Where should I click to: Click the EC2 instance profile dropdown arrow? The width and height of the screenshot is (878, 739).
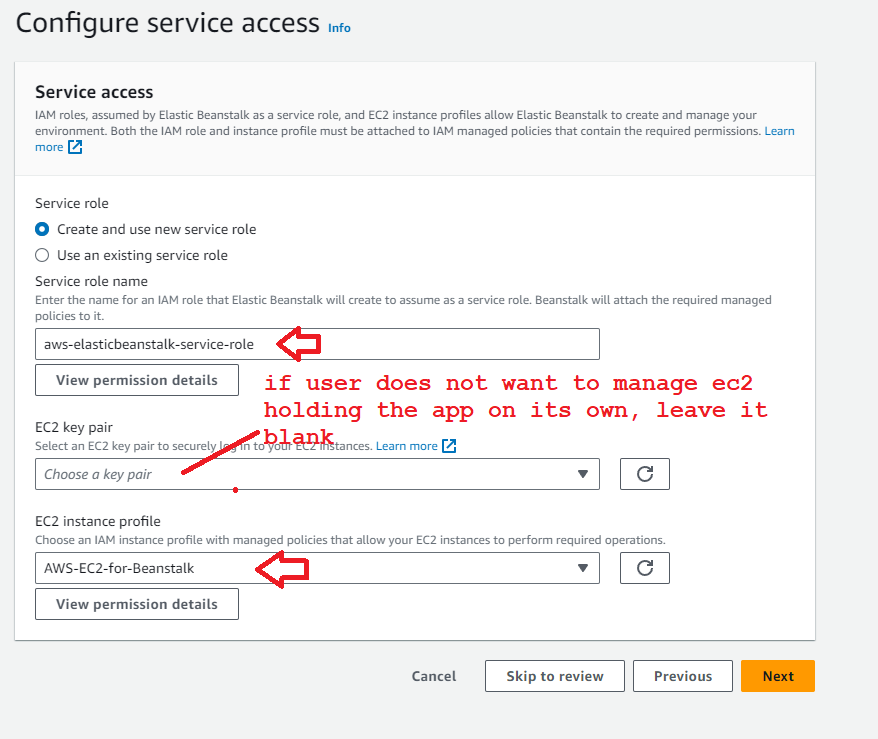click(583, 568)
